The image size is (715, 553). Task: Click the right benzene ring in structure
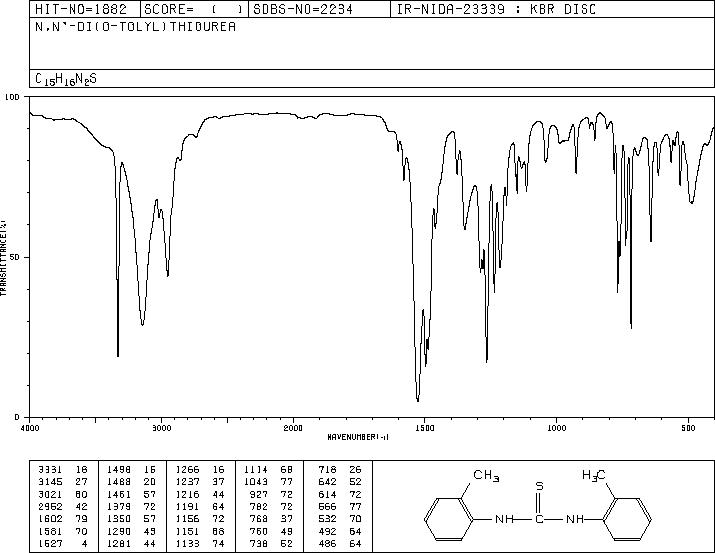(627, 519)
